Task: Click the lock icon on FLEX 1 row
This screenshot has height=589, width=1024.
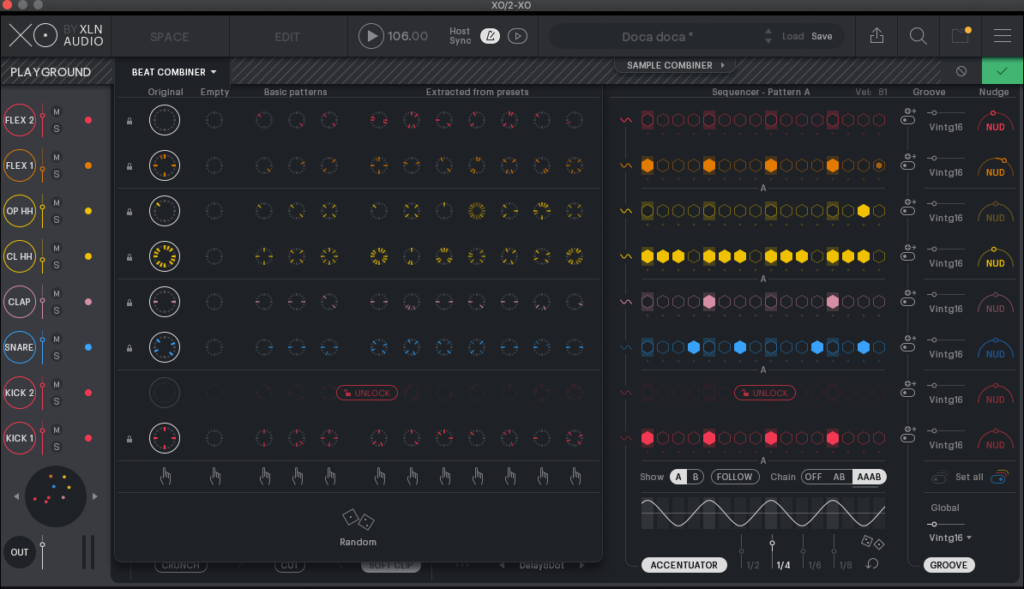Action: (128, 166)
